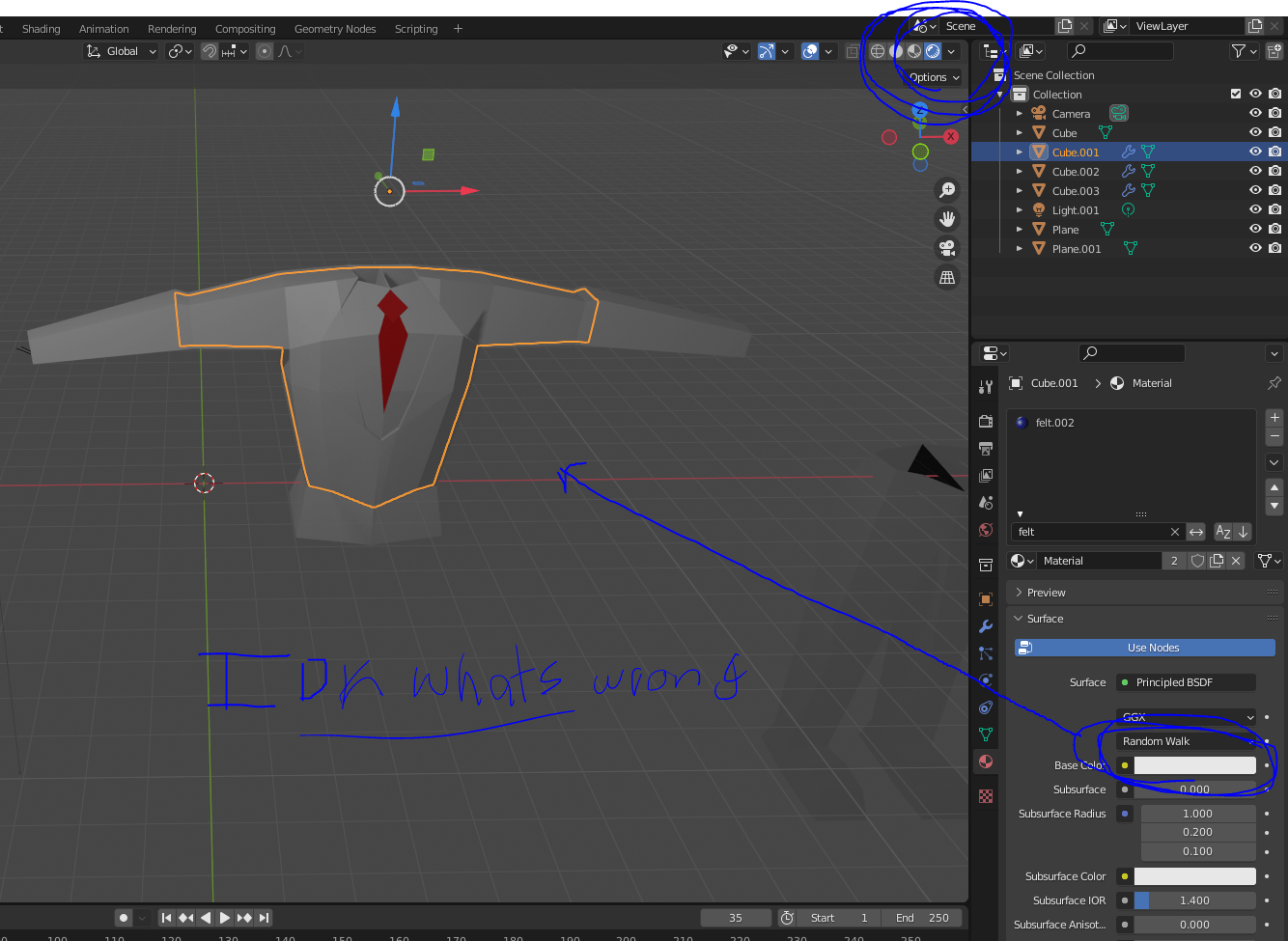Switch to the Scripting workspace tab

[x=416, y=29]
